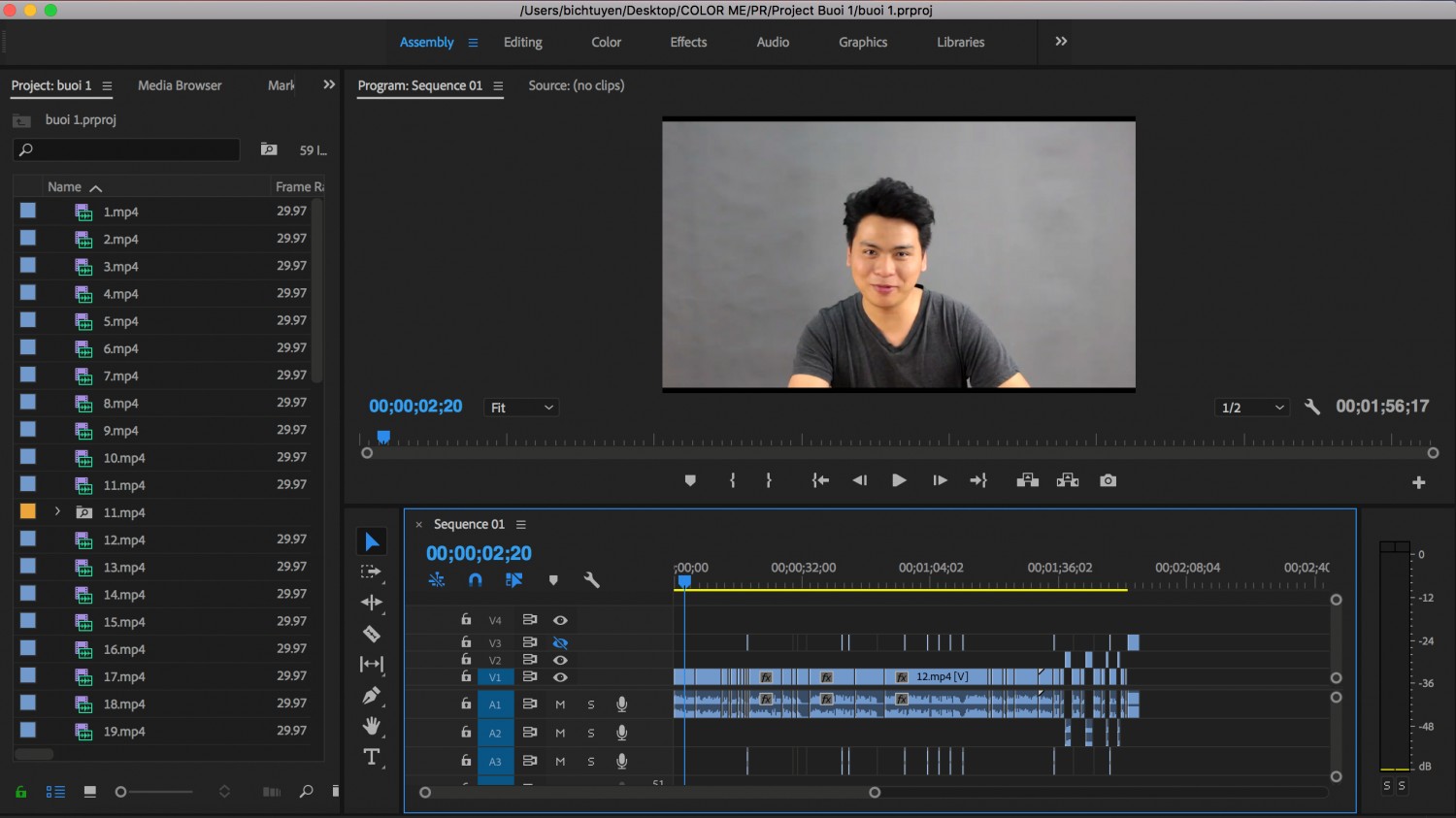Screen dimensions: 1456x818
Task: Click the project search field
Action: pyautogui.click(x=126, y=149)
